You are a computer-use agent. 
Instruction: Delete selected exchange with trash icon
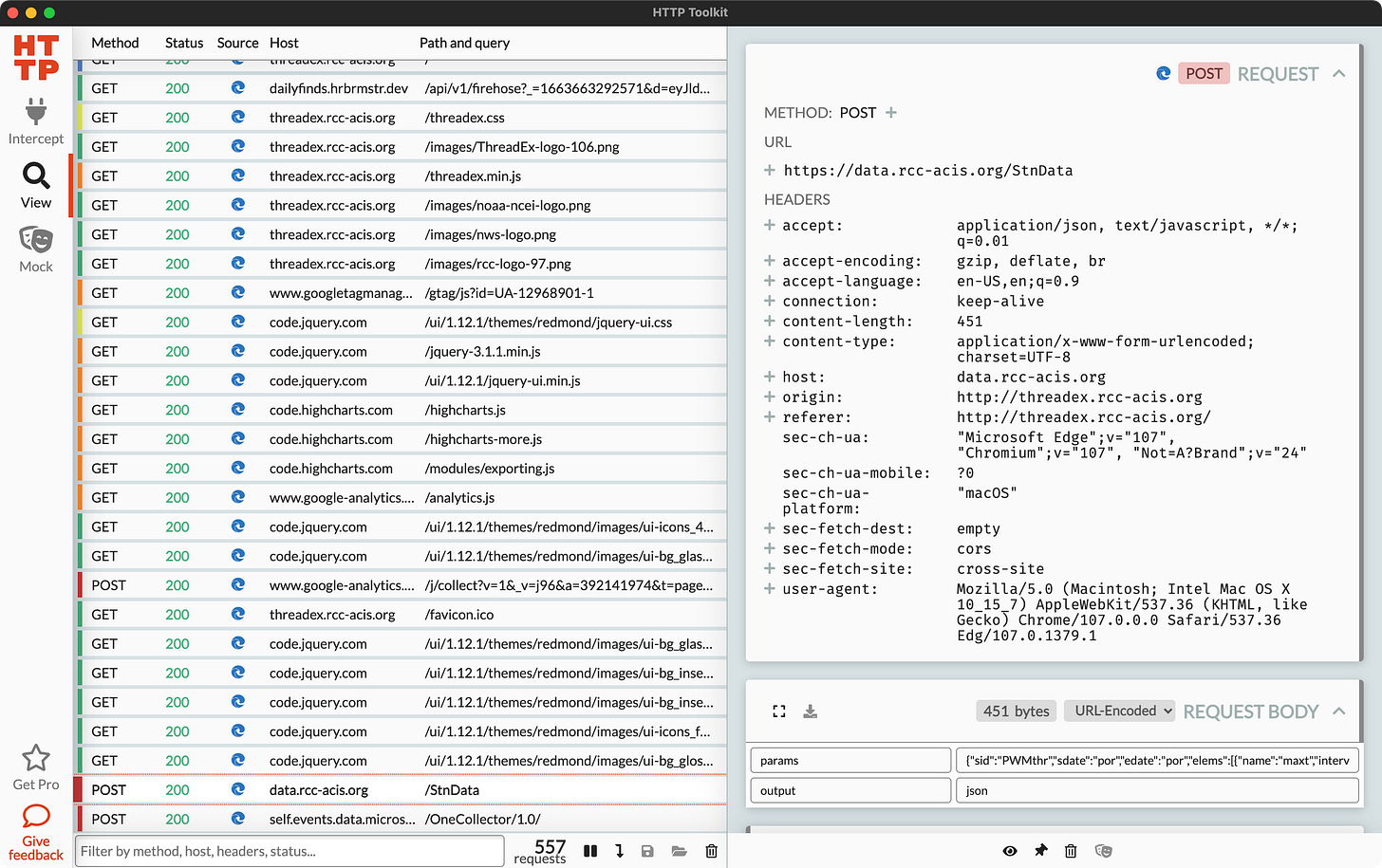point(1071,851)
